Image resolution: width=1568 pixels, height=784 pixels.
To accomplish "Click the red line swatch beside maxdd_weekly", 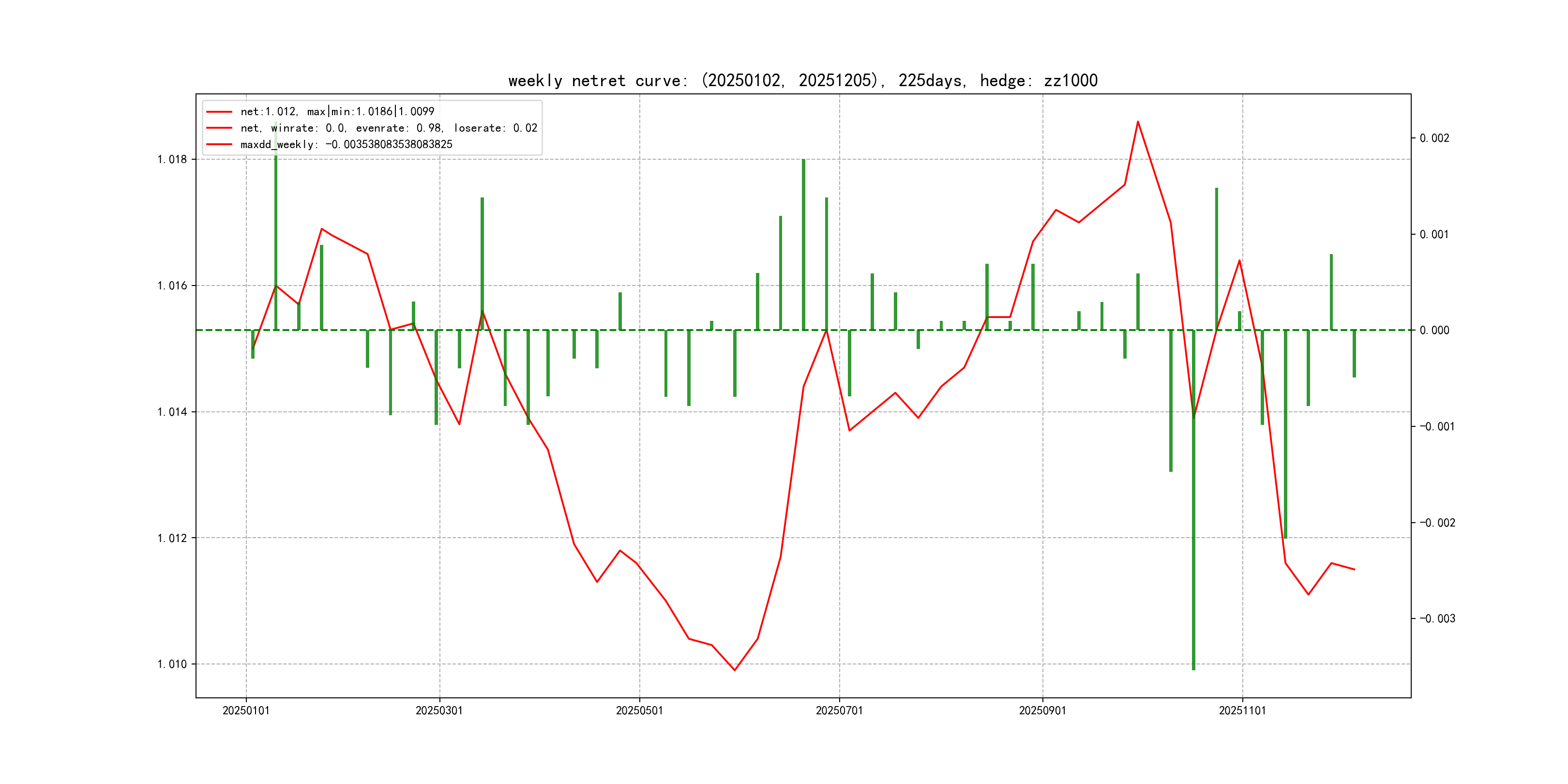I will click(x=219, y=144).
